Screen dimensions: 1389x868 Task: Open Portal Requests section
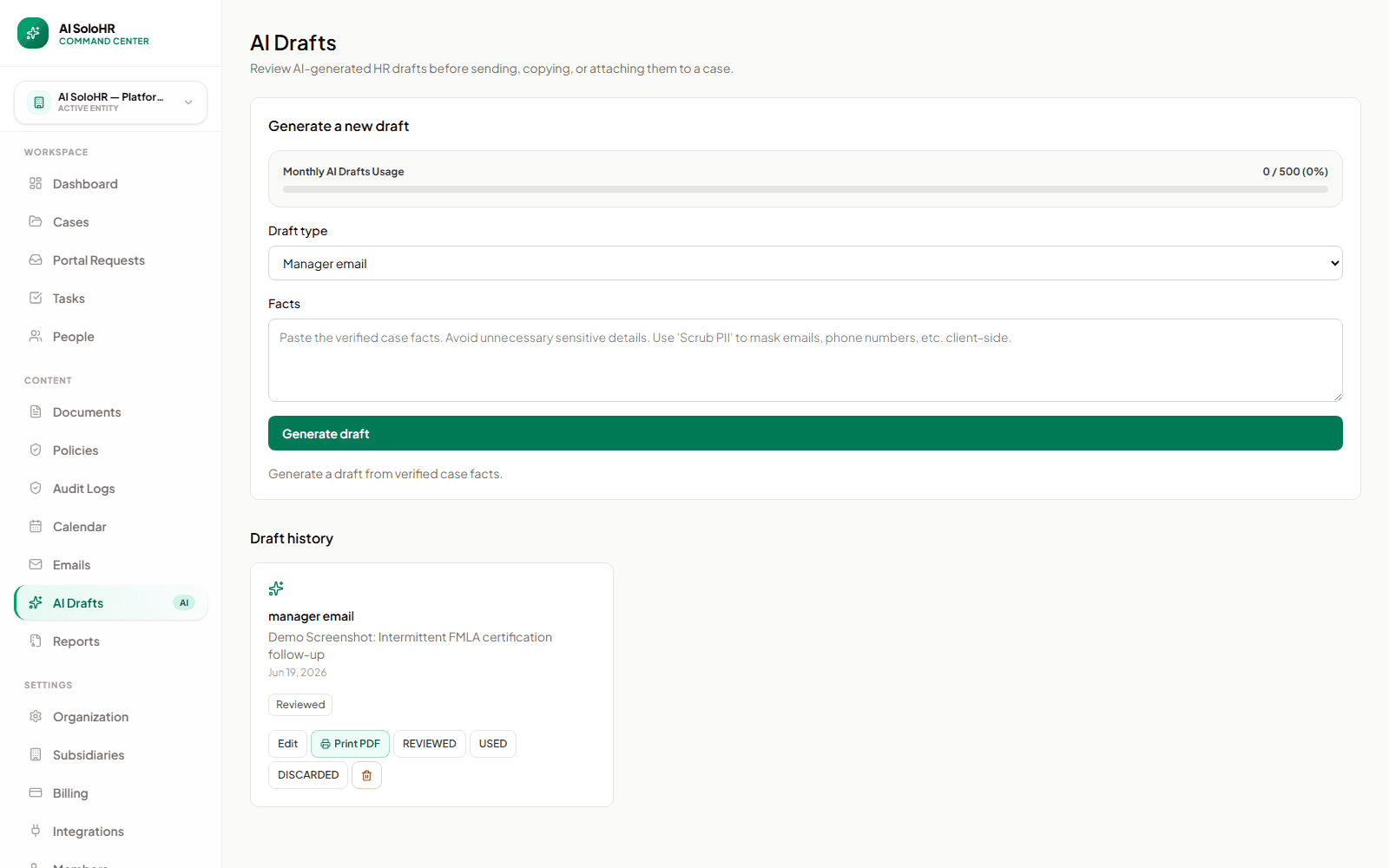[x=111, y=260]
